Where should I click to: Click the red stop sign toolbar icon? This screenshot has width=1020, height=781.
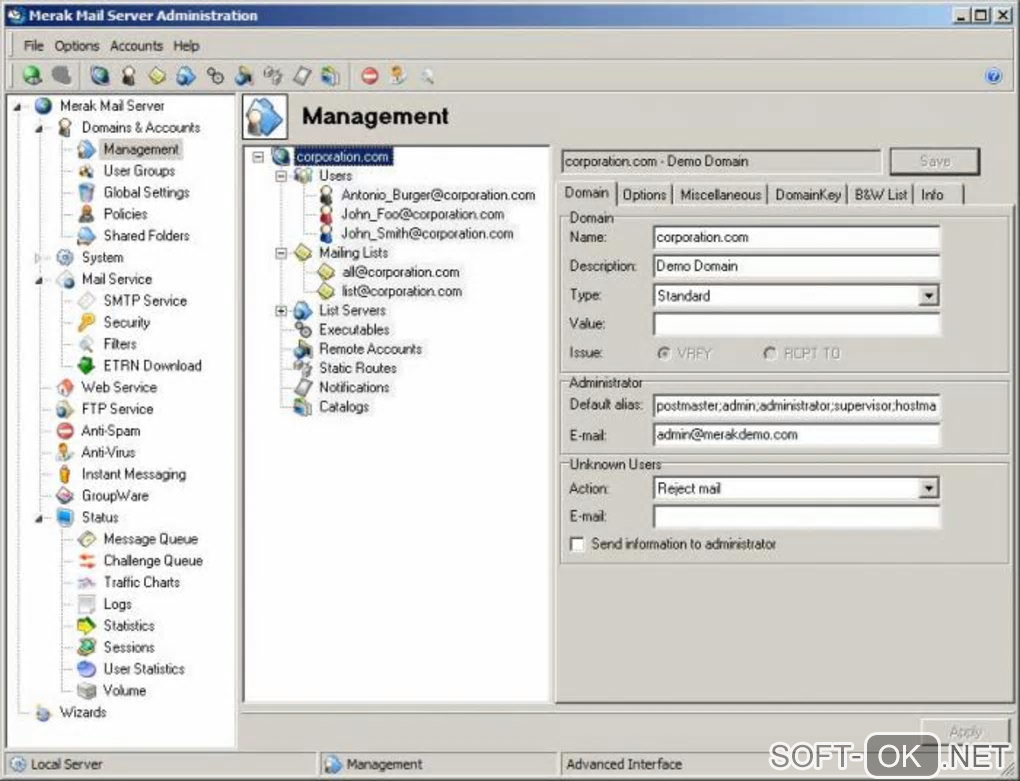(369, 76)
